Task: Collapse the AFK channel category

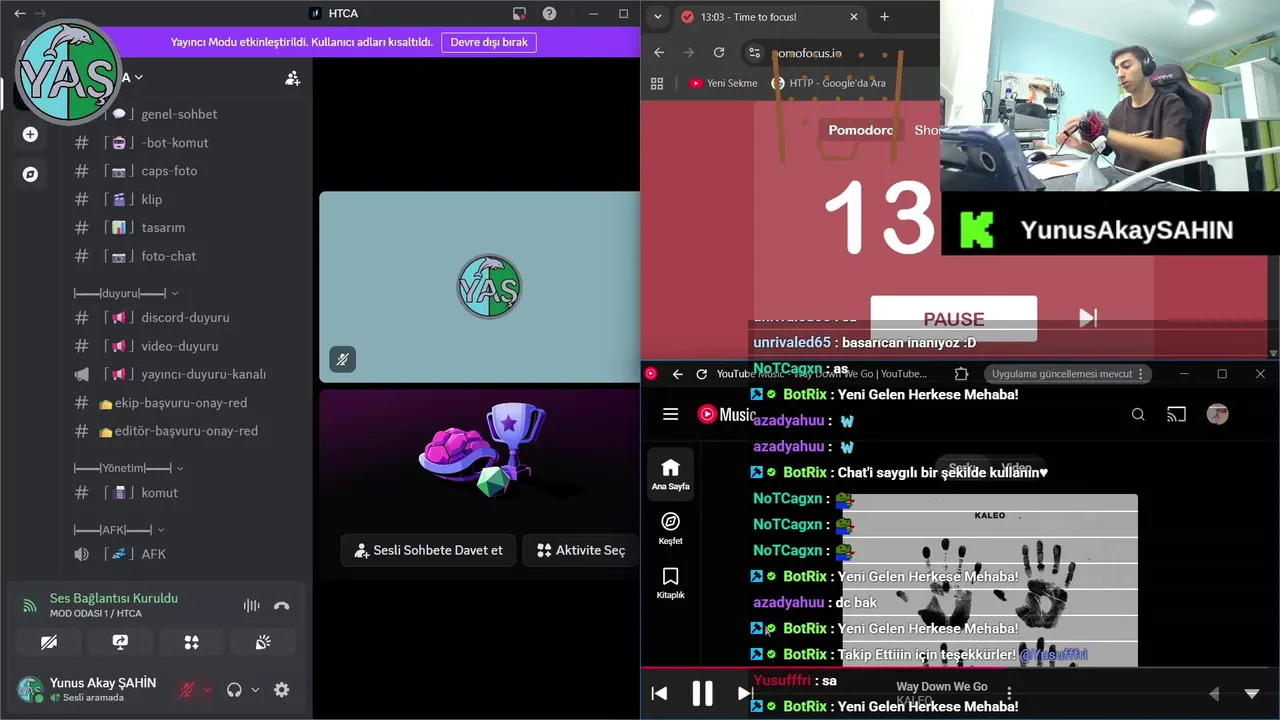Action: (x=118, y=529)
